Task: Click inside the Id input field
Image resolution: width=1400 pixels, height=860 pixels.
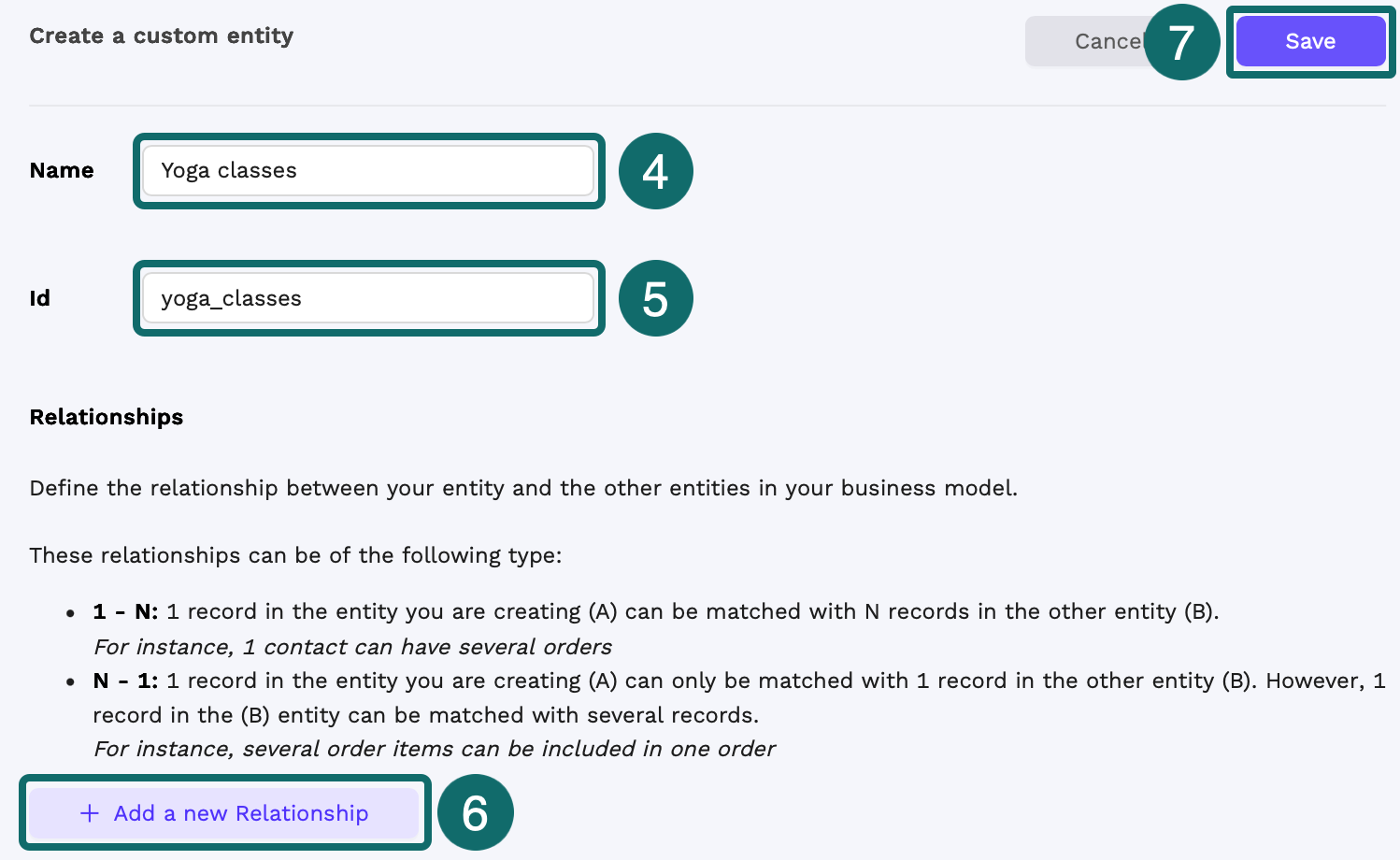Action: coord(368,298)
